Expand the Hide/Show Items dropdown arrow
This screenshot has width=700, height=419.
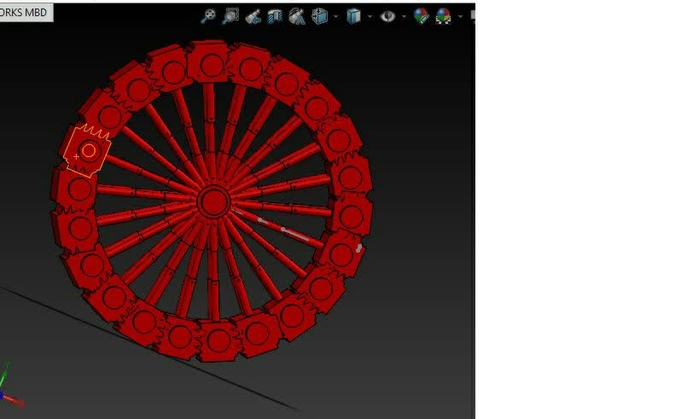tap(403, 16)
